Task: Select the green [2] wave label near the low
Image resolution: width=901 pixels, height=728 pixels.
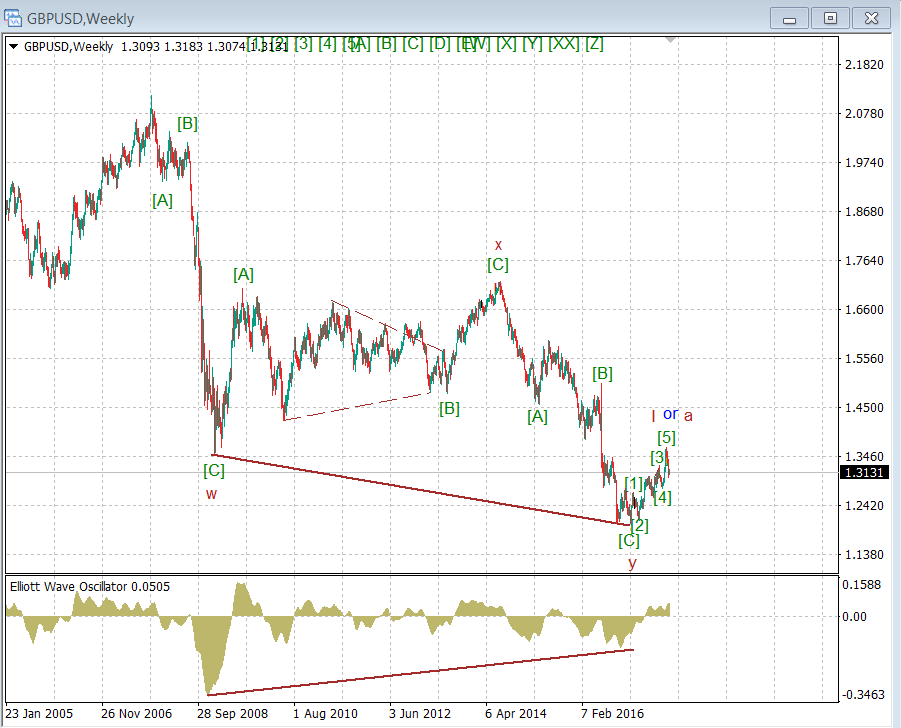Action: 640,525
